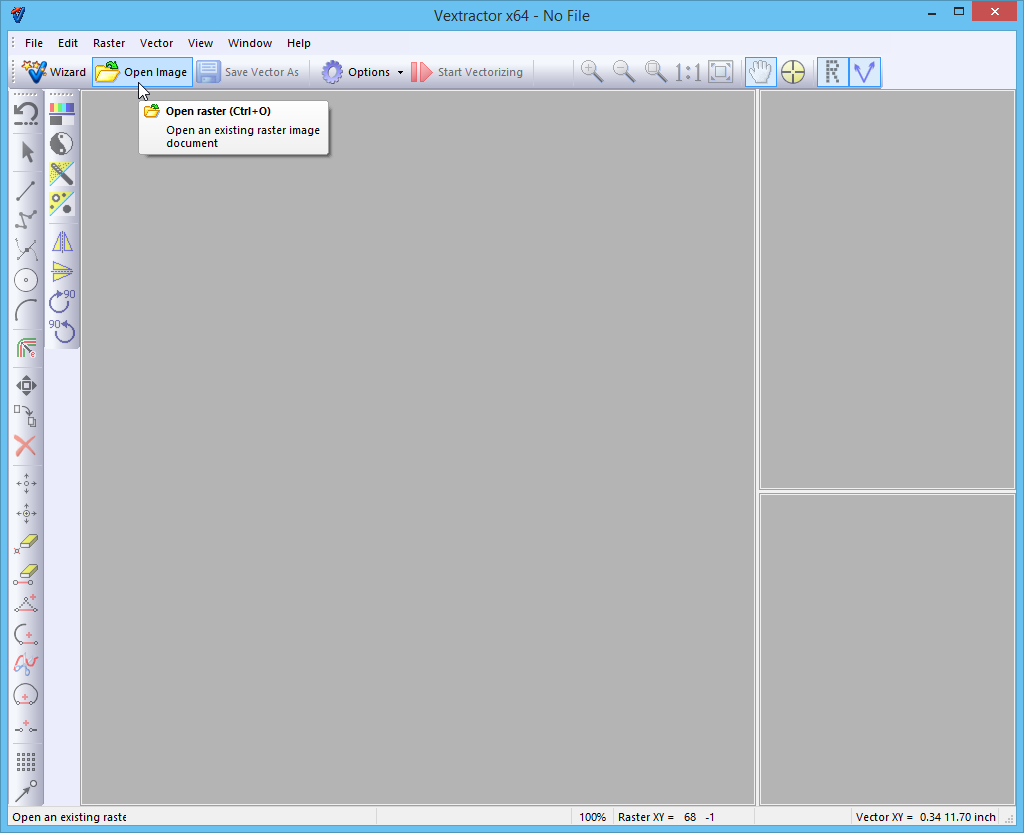
Task: Click the yin-yang invert image icon
Action: point(62,143)
